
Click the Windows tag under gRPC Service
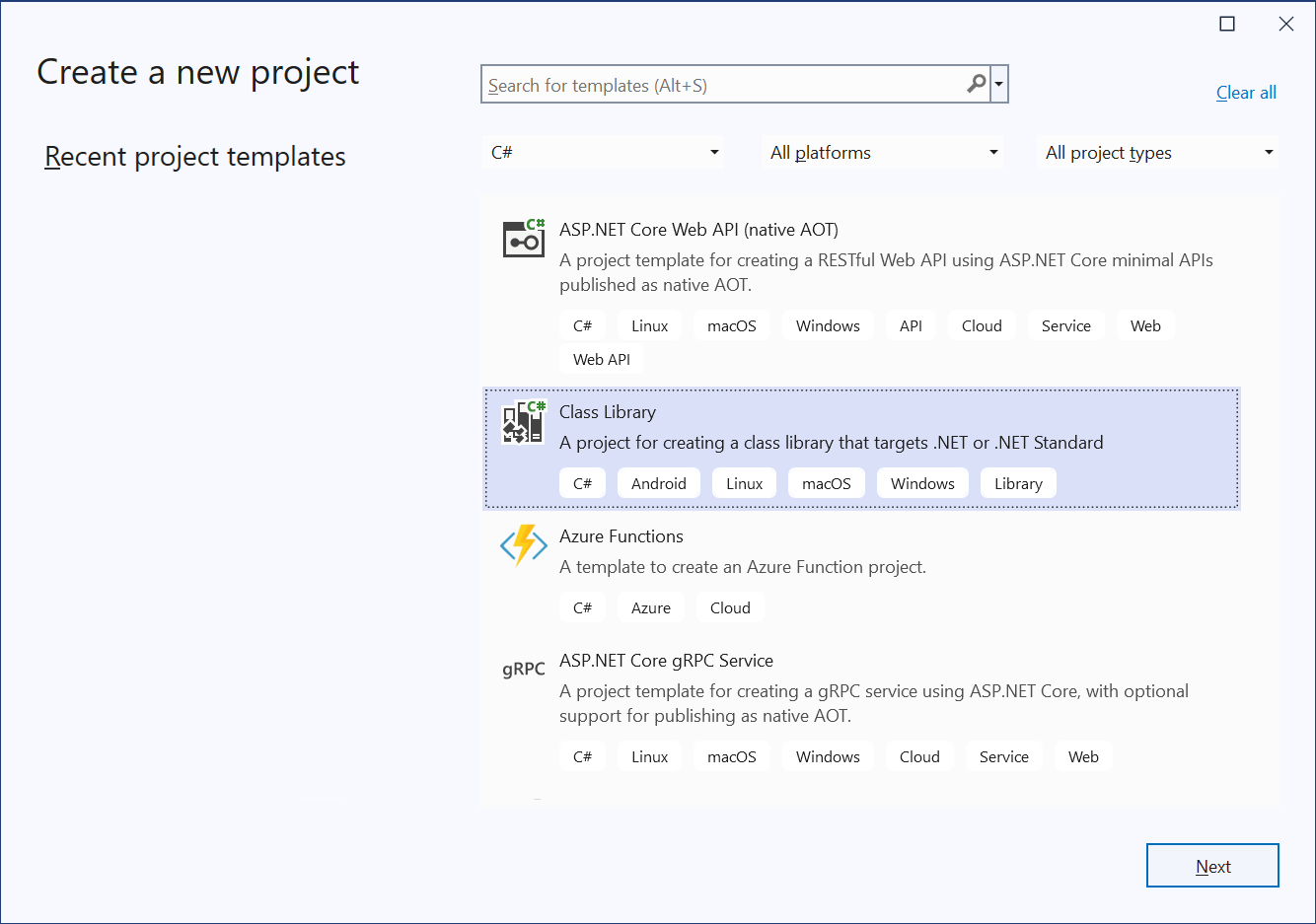click(828, 756)
